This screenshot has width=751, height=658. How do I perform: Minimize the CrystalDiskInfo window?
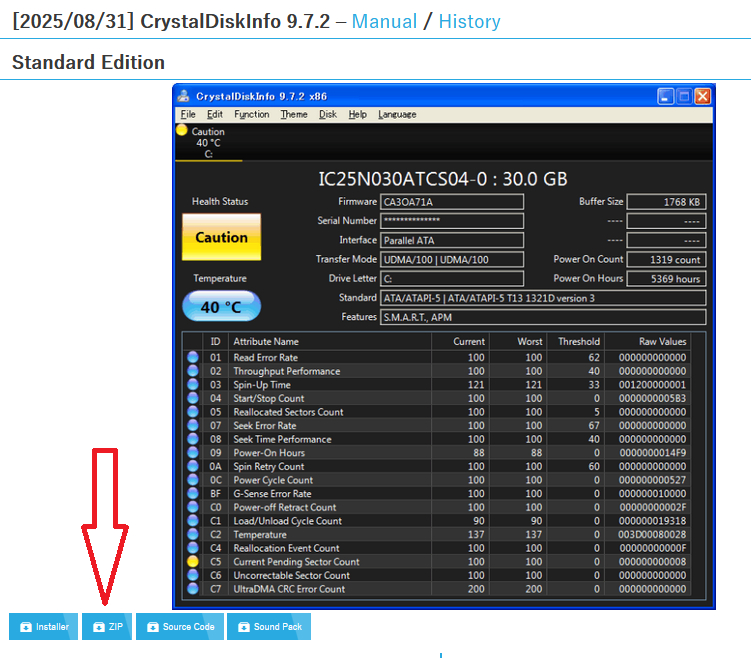(x=665, y=96)
